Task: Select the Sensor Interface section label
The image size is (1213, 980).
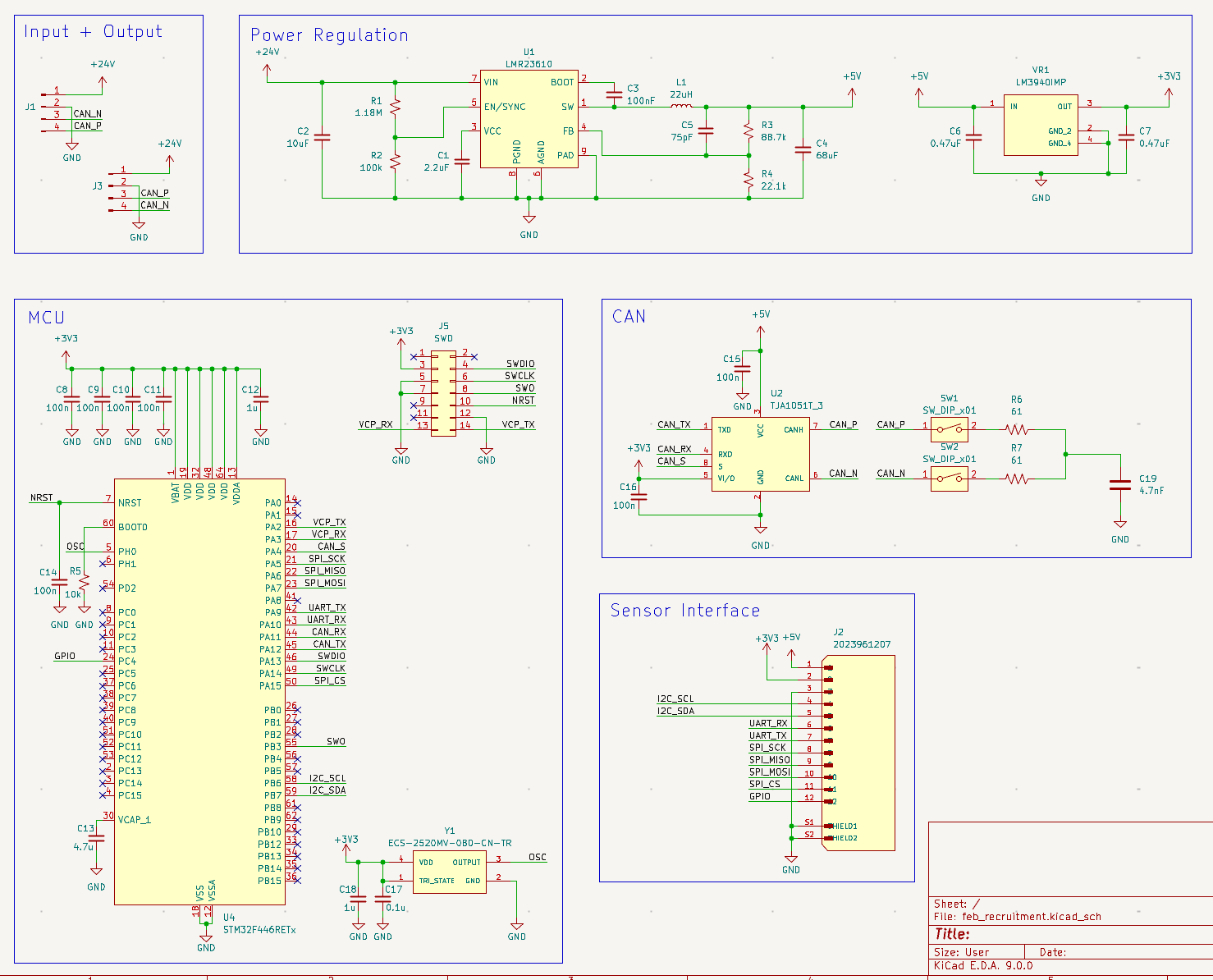Action: (686, 610)
